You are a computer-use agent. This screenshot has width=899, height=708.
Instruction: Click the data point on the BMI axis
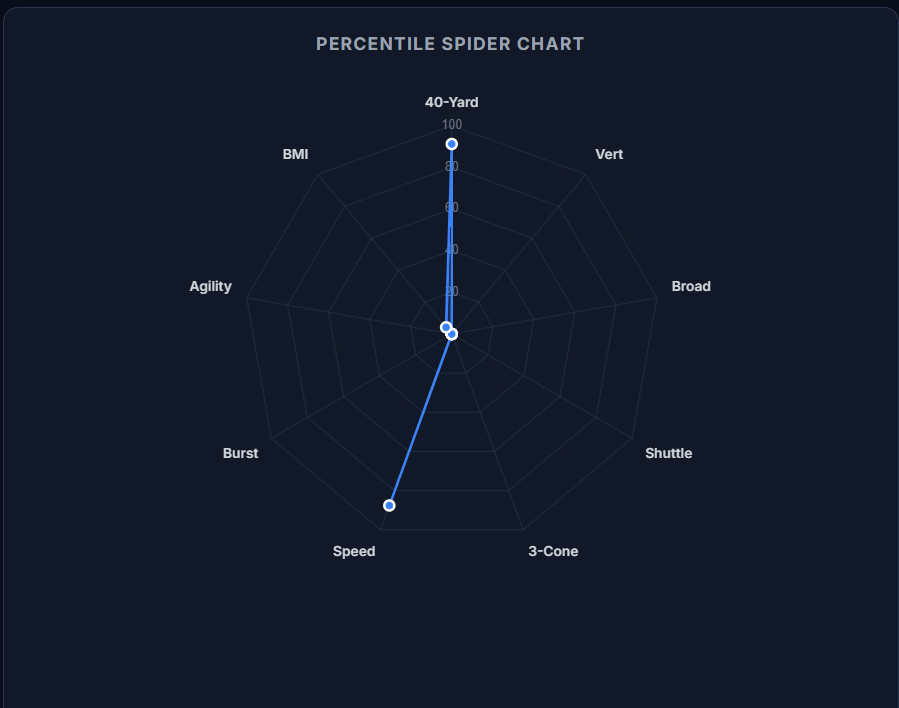446,327
